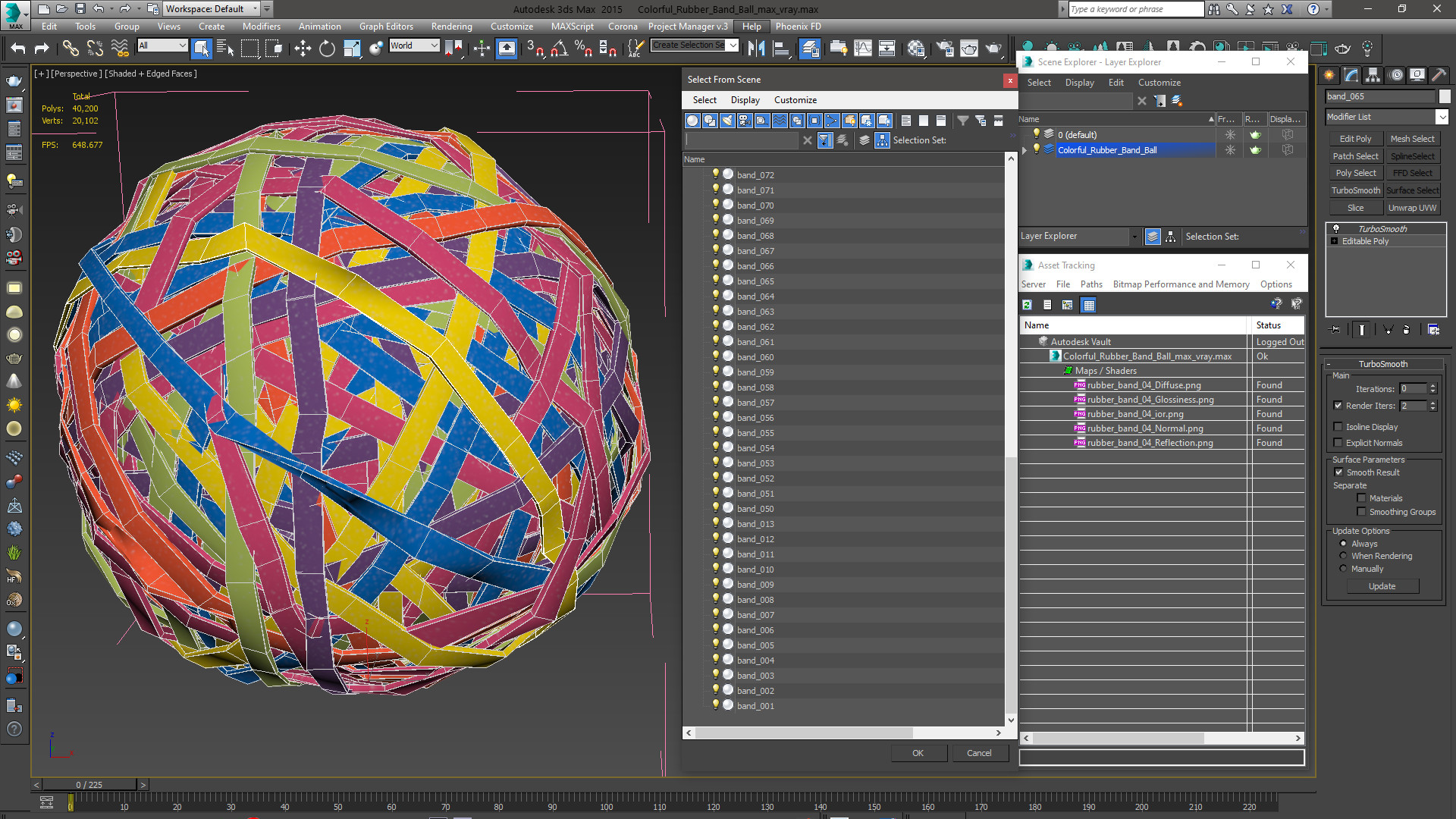Toggle the Render Iters checkbox
1456x819 pixels.
tap(1338, 406)
